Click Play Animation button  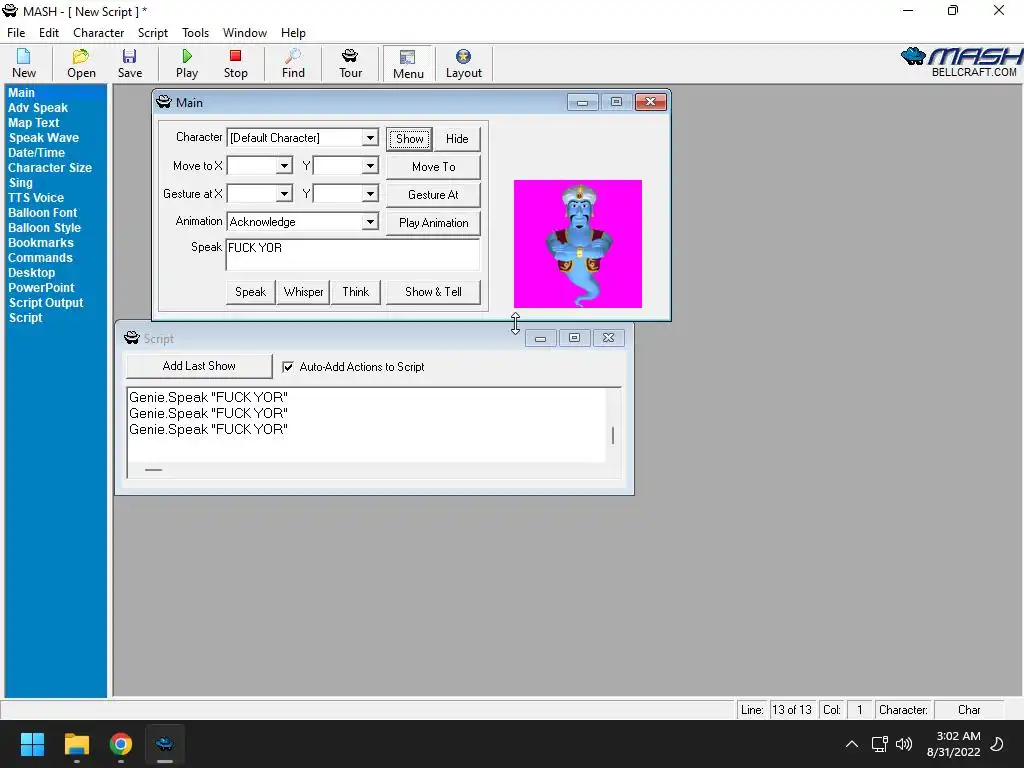[434, 223]
